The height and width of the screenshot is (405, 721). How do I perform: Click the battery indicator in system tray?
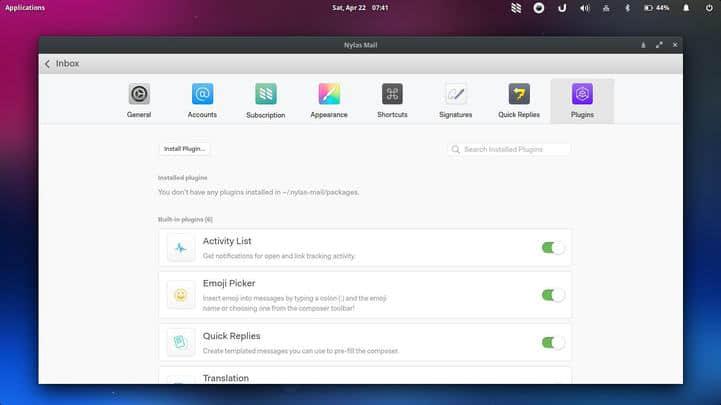click(x=657, y=8)
